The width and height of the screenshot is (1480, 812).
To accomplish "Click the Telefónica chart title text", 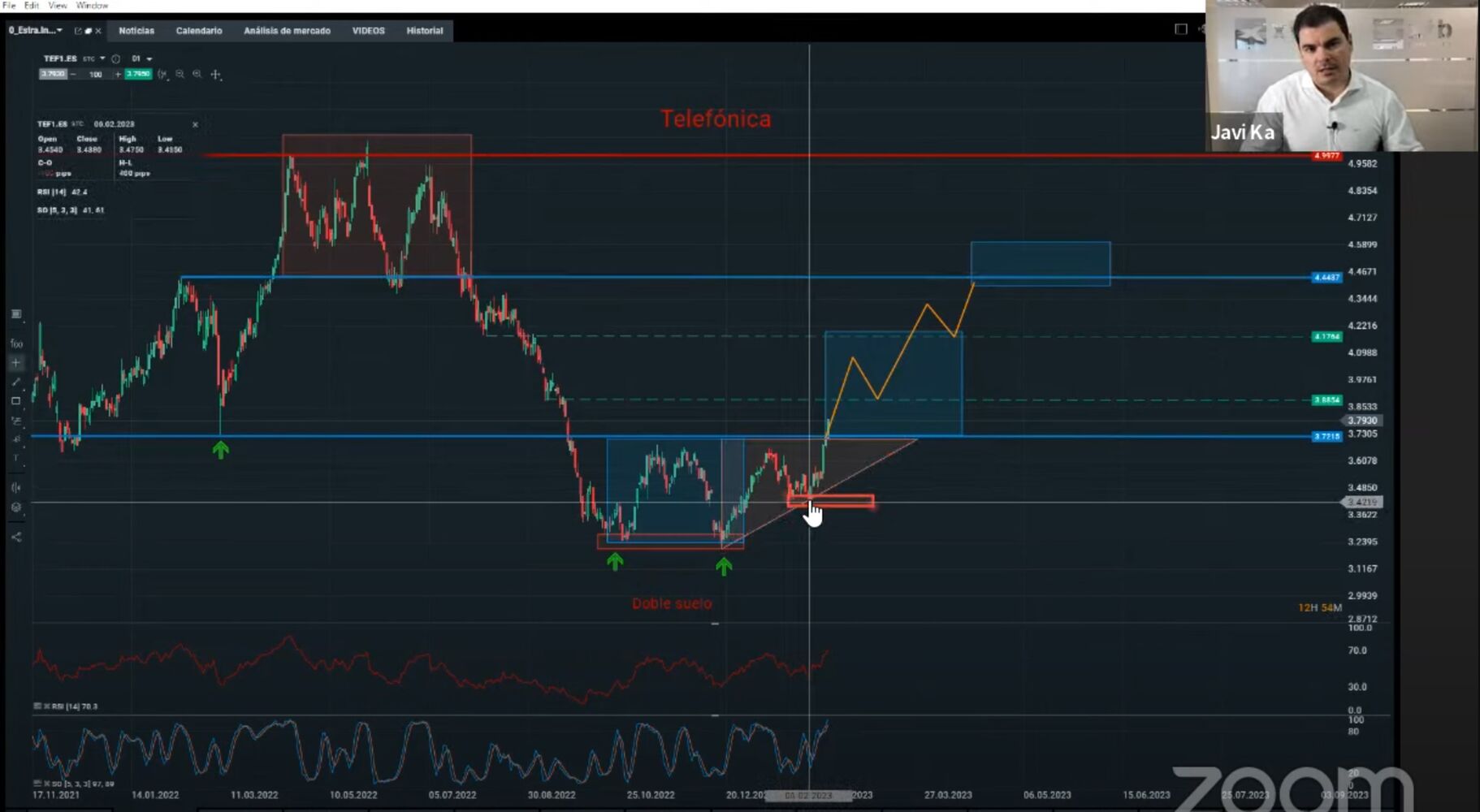I will pyautogui.click(x=716, y=119).
